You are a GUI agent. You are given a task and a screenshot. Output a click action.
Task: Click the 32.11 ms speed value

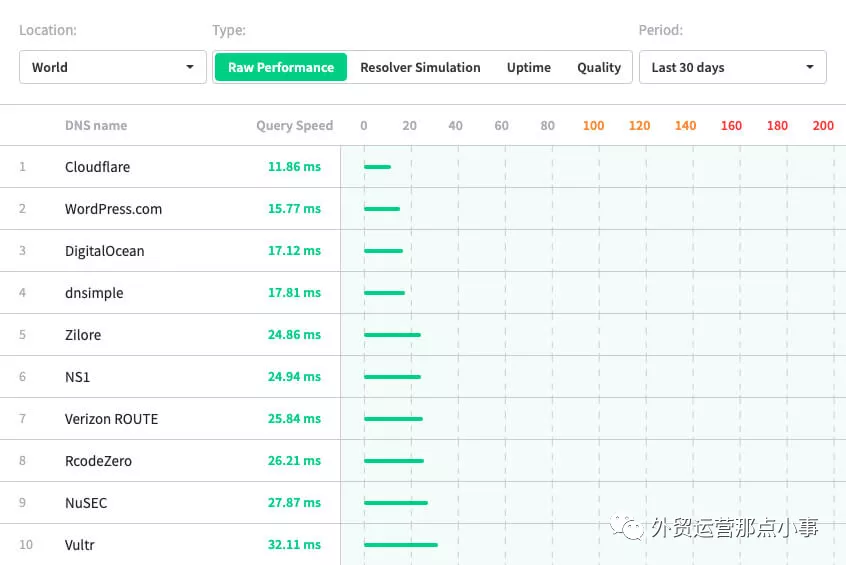point(294,545)
